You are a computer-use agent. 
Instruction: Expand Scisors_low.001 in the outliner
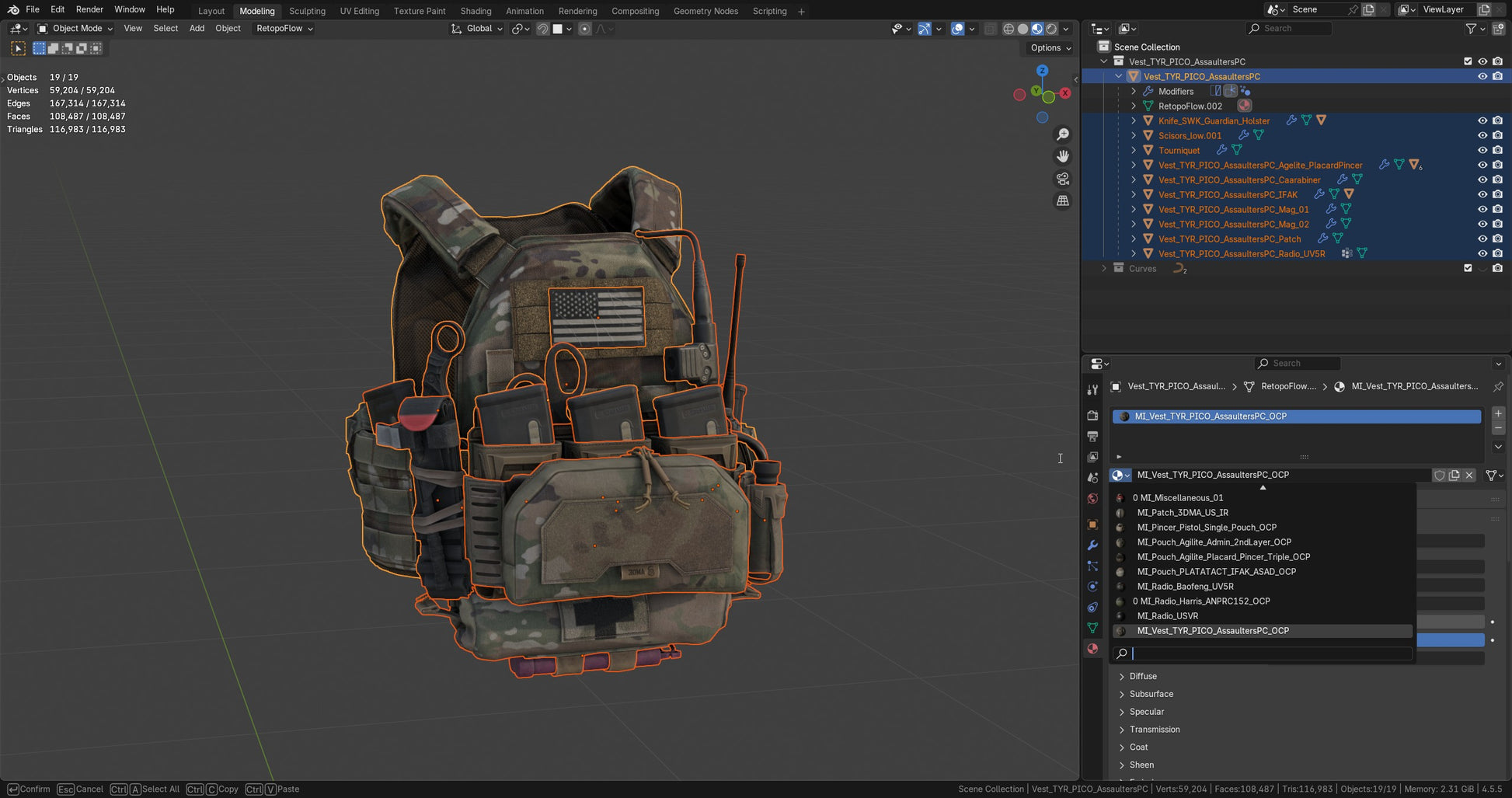click(x=1134, y=136)
